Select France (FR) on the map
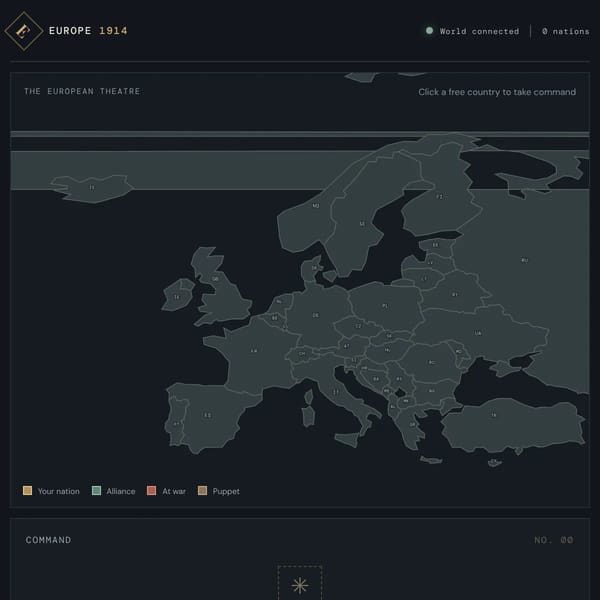 tap(254, 351)
